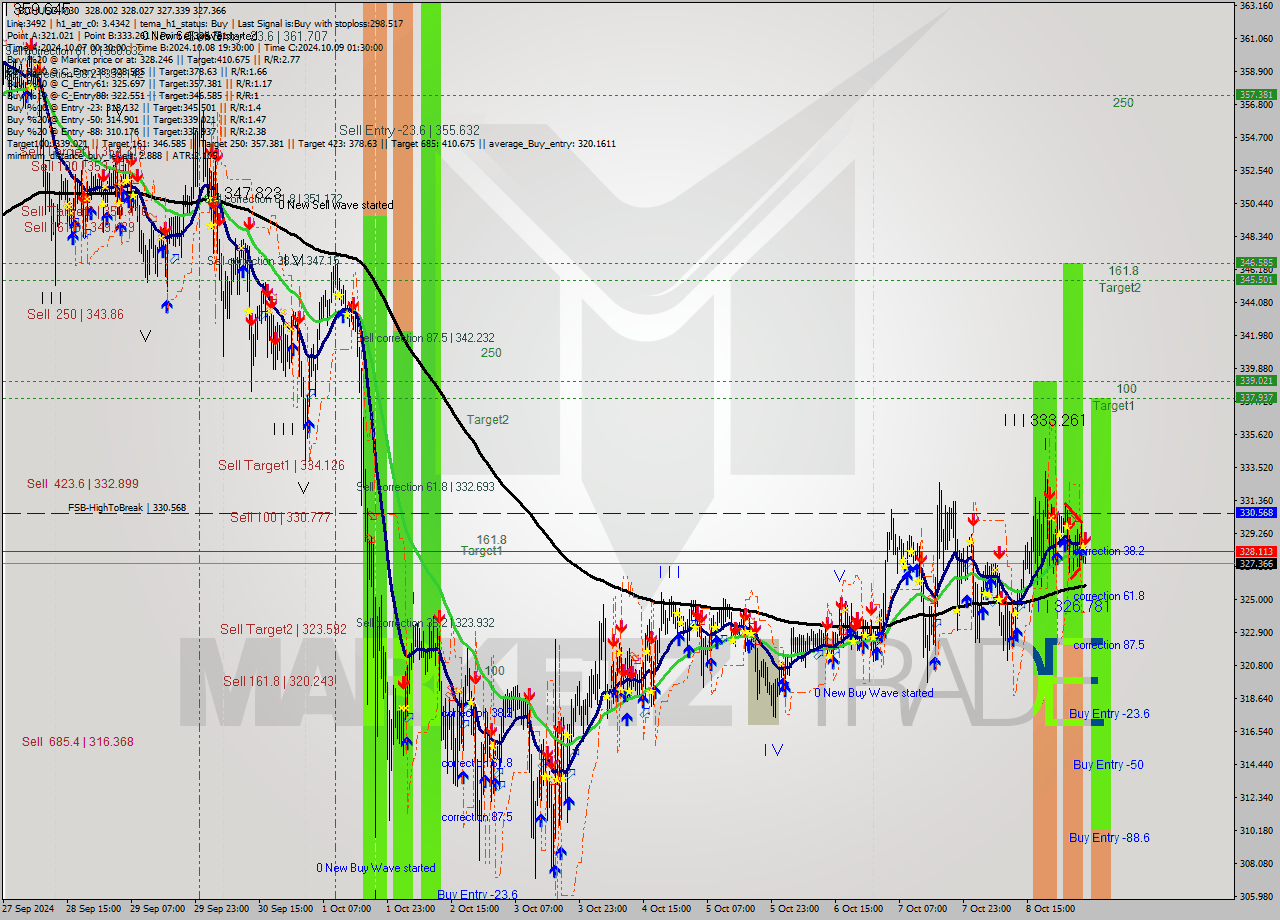Screen dimensions: 1280x920
Task: Click the 'I I I 333.261' wave label
Action: [x=1045, y=420]
